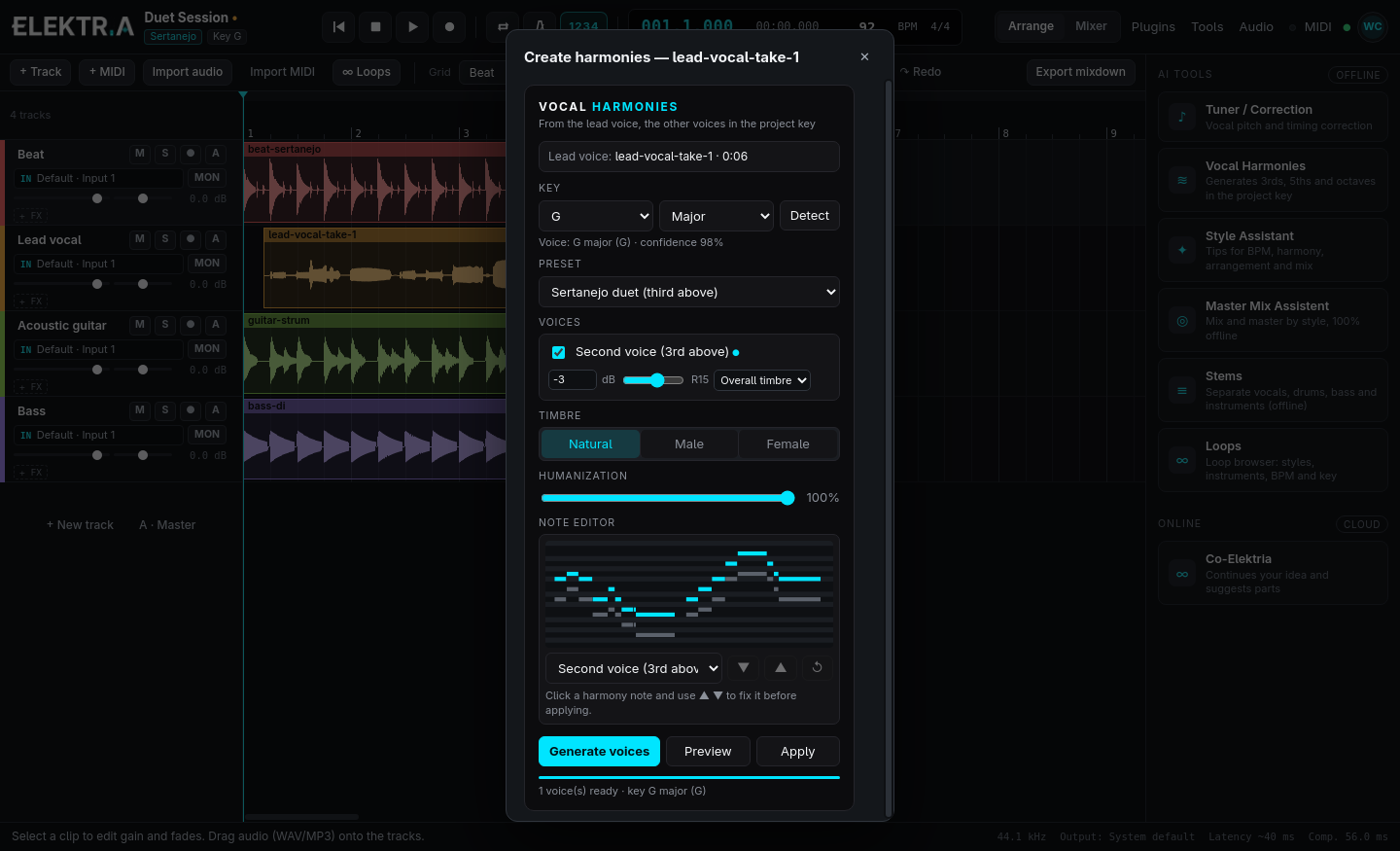Expand the Sertanejo duet preset dropdown
This screenshot has width=1400, height=851.
(x=689, y=292)
